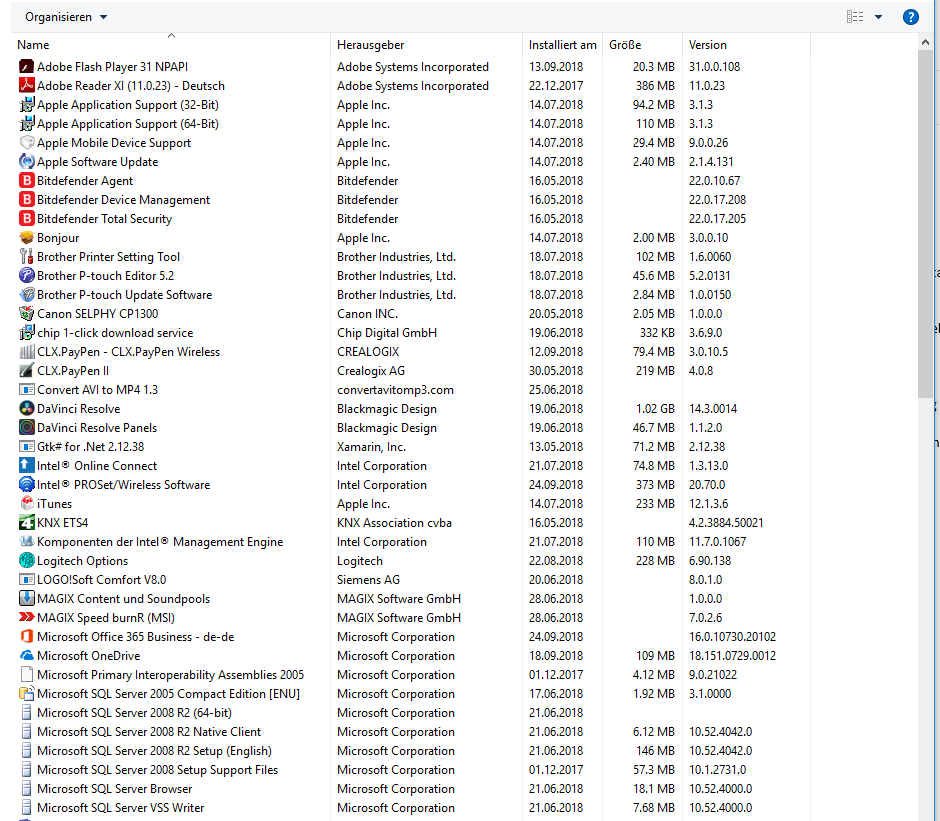Click version 16.0.10730.20102
The image size is (940, 821).
[x=732, y=636]
